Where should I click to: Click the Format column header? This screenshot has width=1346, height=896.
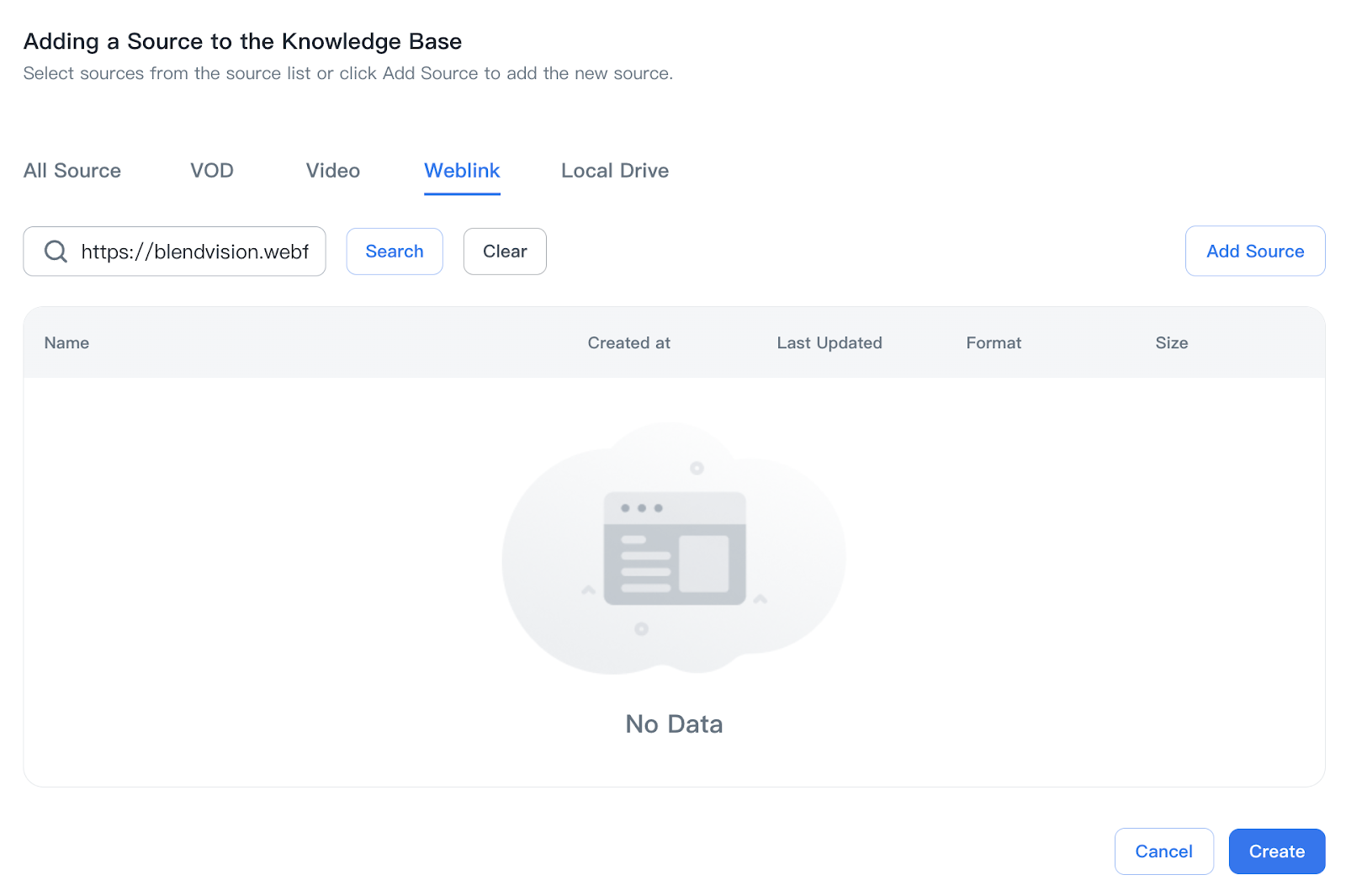(x=993, y=343)
